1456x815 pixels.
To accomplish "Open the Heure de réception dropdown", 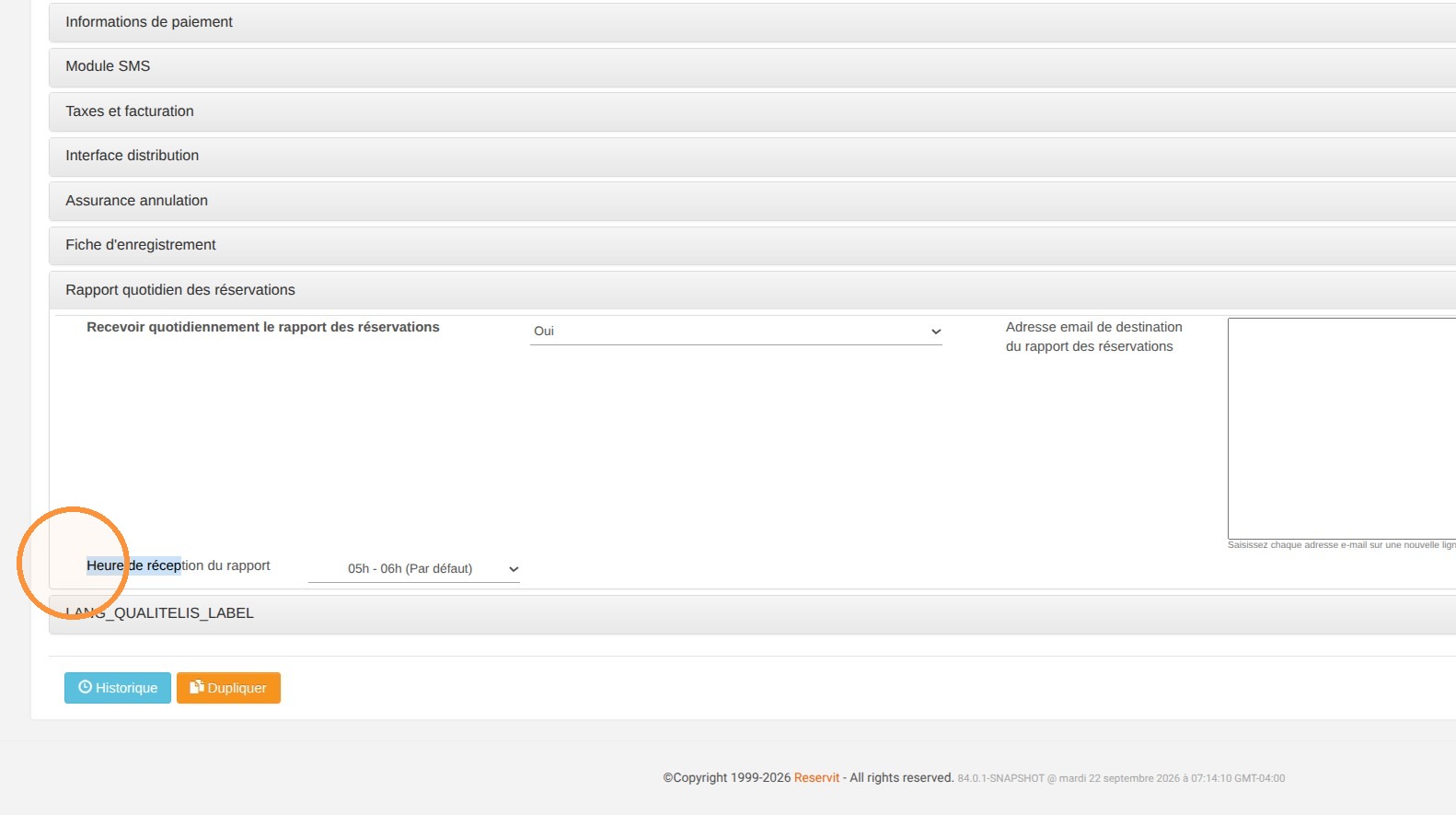I will (x=414, y=569).
